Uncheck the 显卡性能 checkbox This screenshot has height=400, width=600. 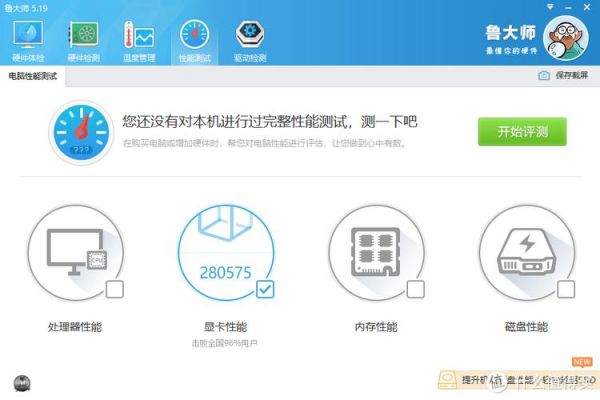(x=265, y=289)
